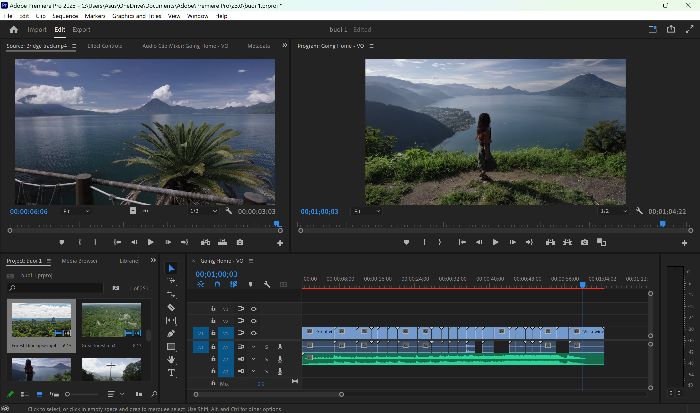Viewport: 700px width, 413px height.
Task: Toggle snap in timeline magnet icon
Action: pos(217,284)
